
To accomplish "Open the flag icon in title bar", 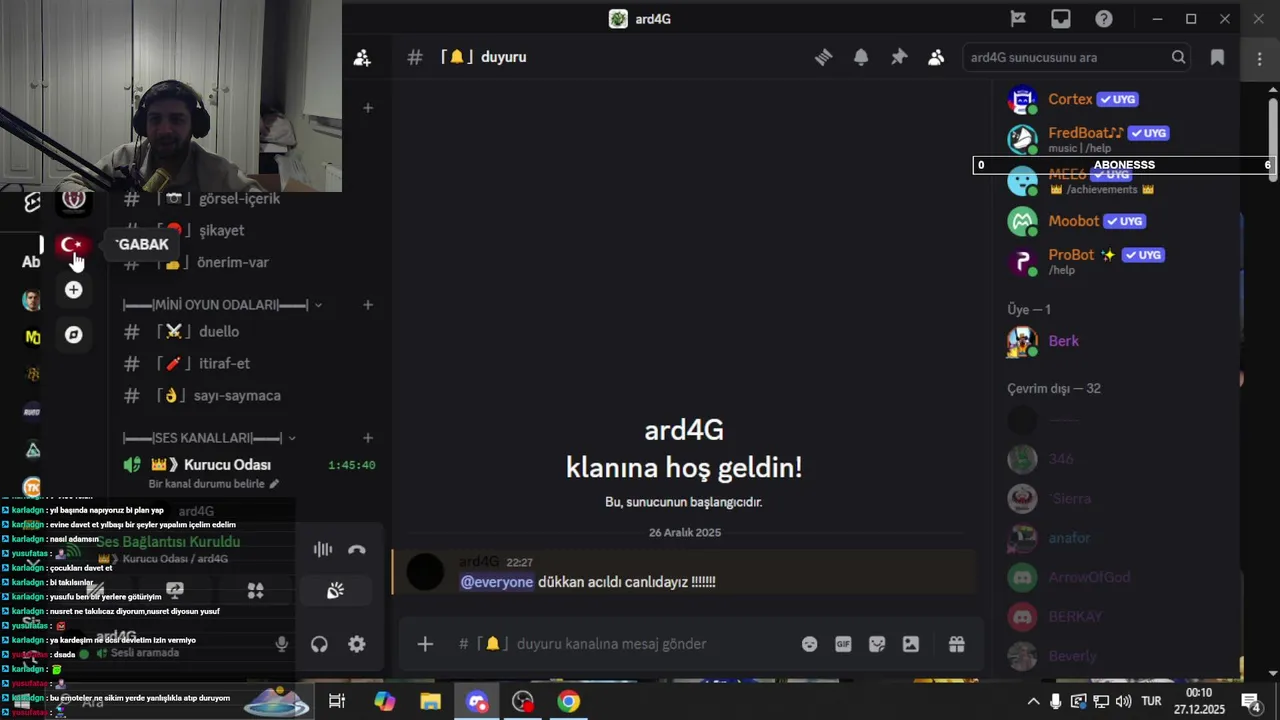I will (1018, 18).
